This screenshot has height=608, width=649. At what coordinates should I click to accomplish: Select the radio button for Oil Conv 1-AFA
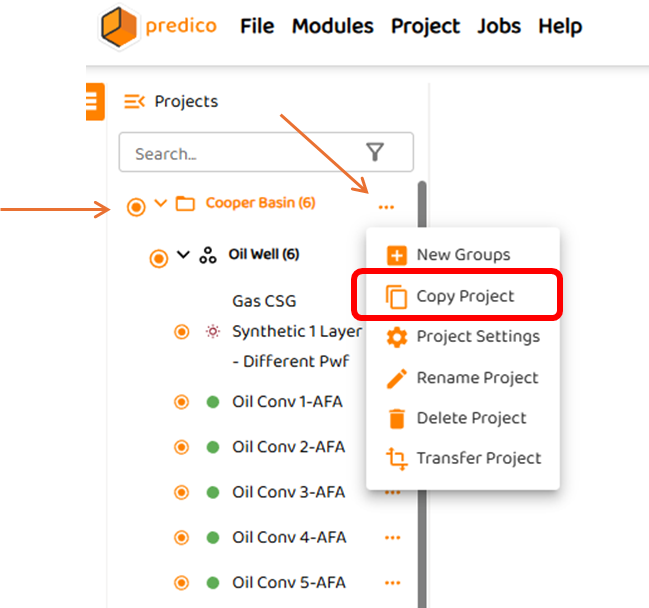(x=182, y=402)
